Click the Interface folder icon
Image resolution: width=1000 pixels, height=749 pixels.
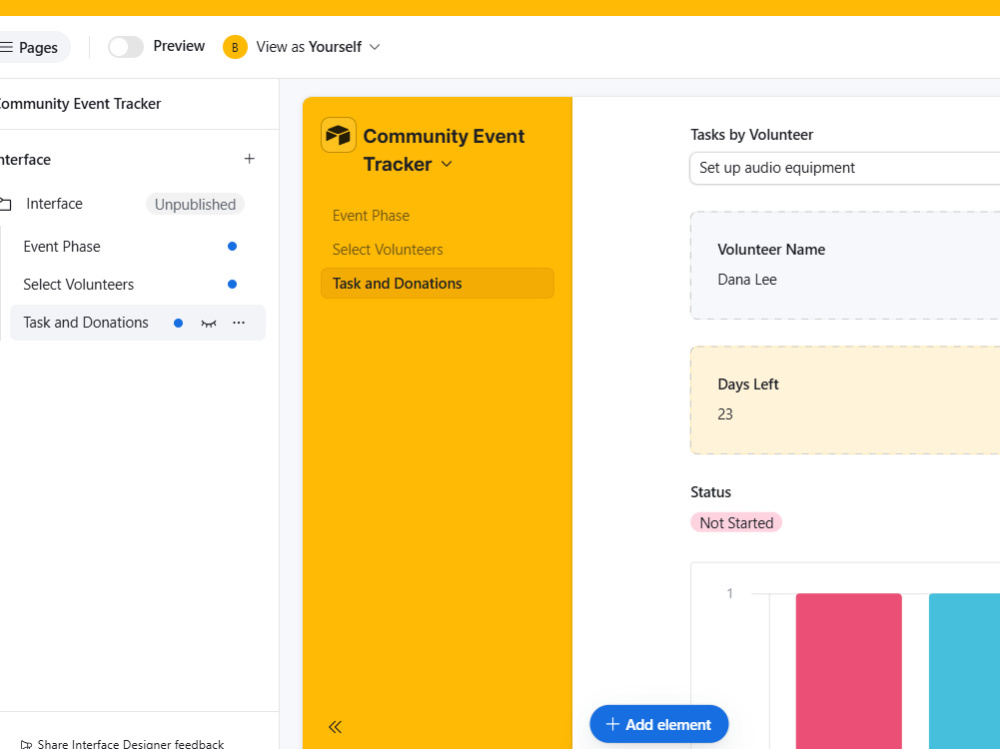pos(6,204)
